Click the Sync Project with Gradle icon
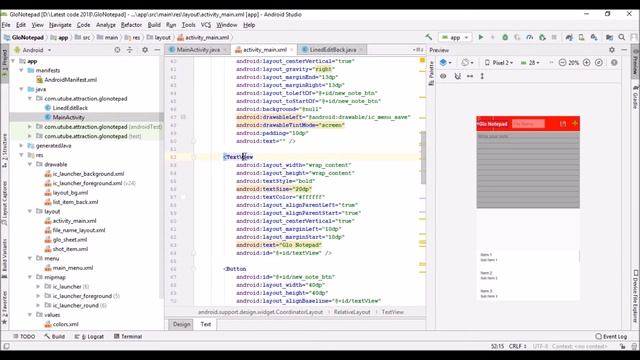The height and width of the screenshot is (360, 640). [569, 37]
